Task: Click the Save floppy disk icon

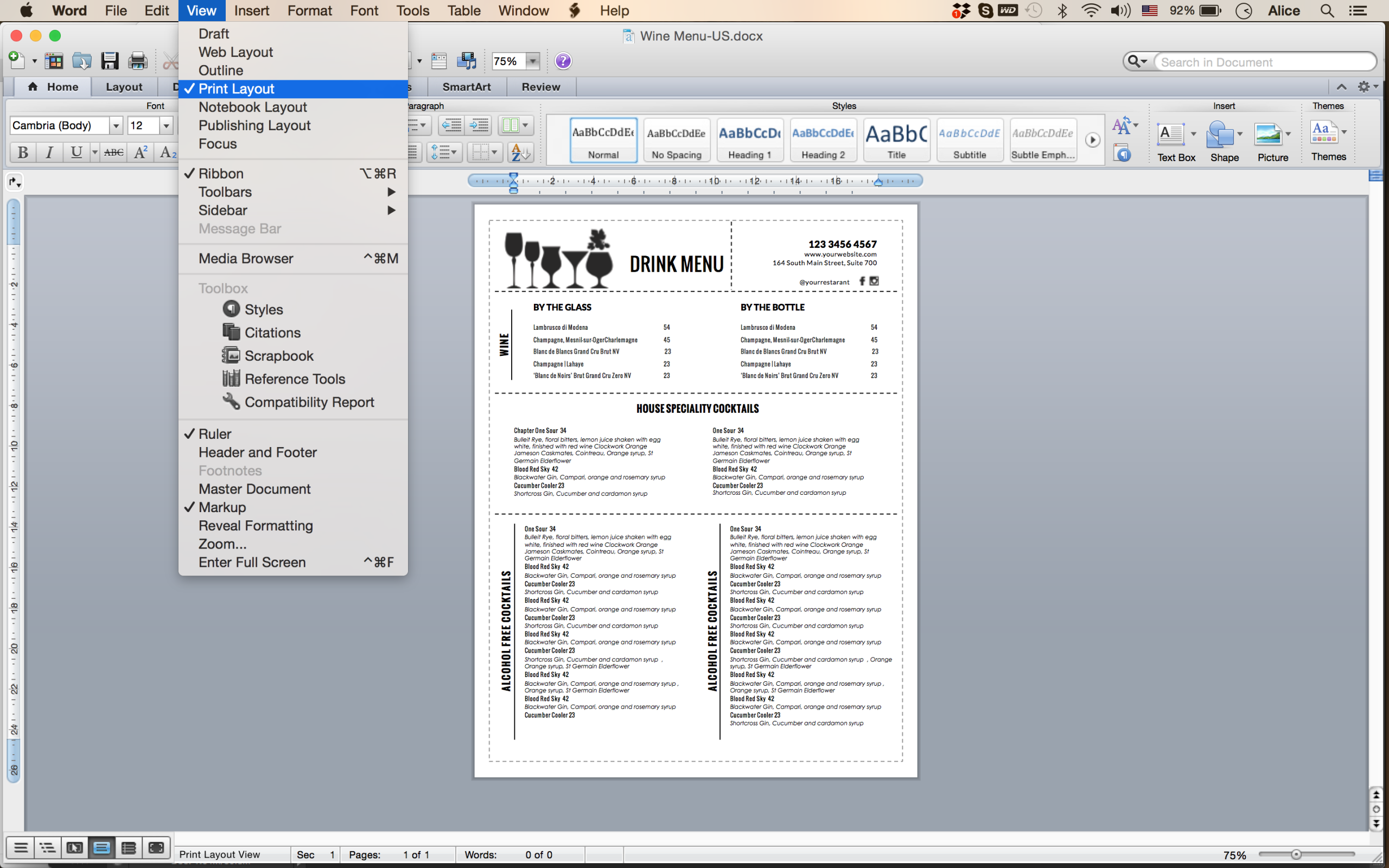Action: pos(109,61)
